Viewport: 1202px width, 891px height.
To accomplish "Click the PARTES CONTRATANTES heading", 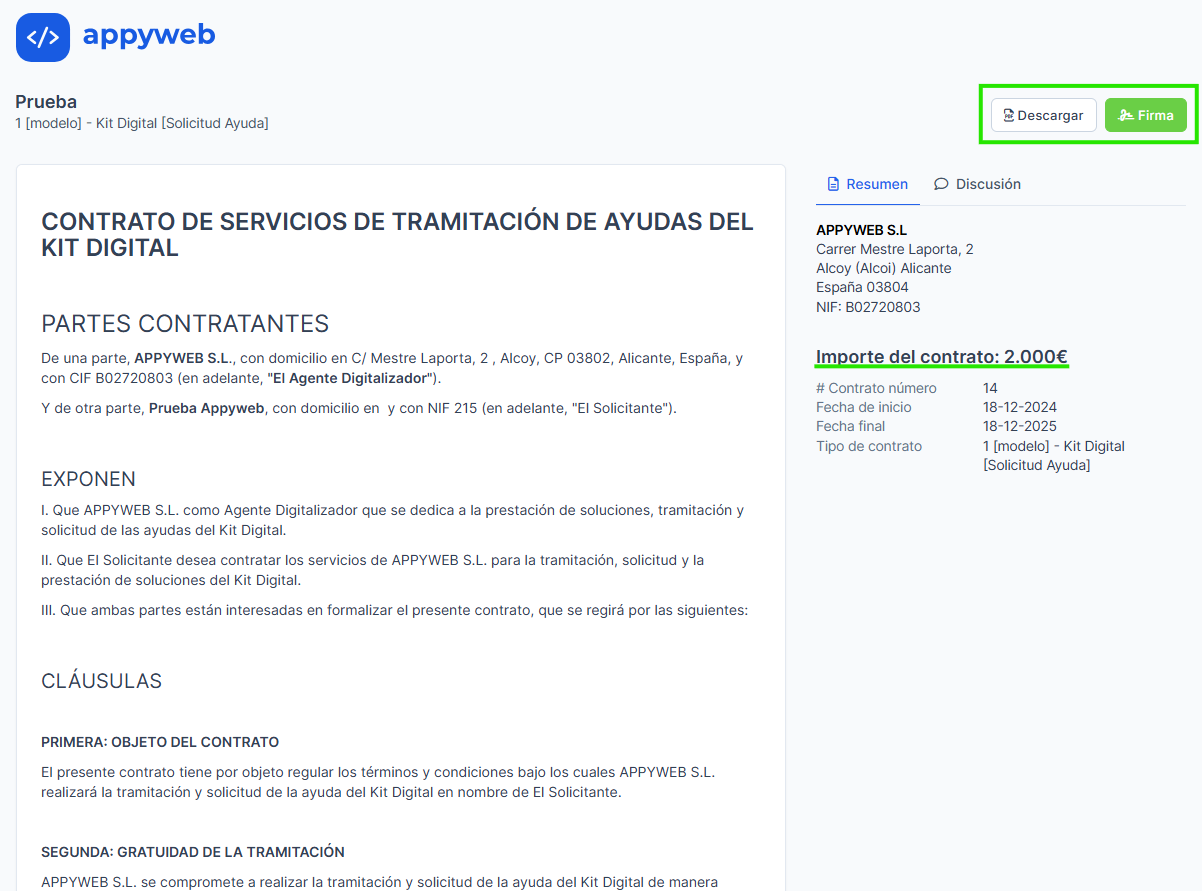I will (x=185, y=324).
